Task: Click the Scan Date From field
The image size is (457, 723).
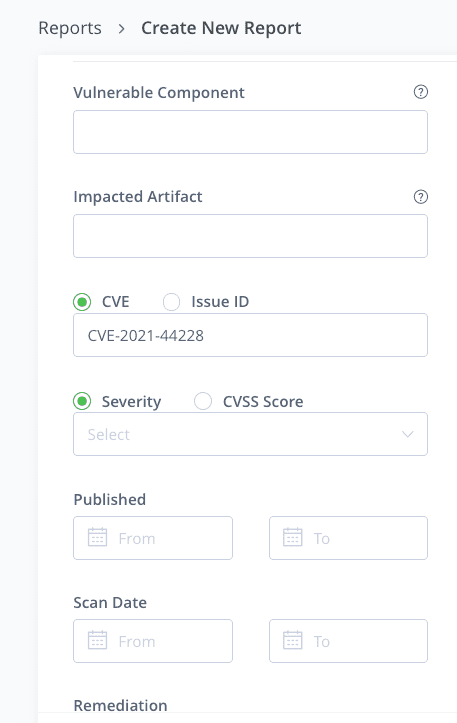Action: click(x=153, y=641)
